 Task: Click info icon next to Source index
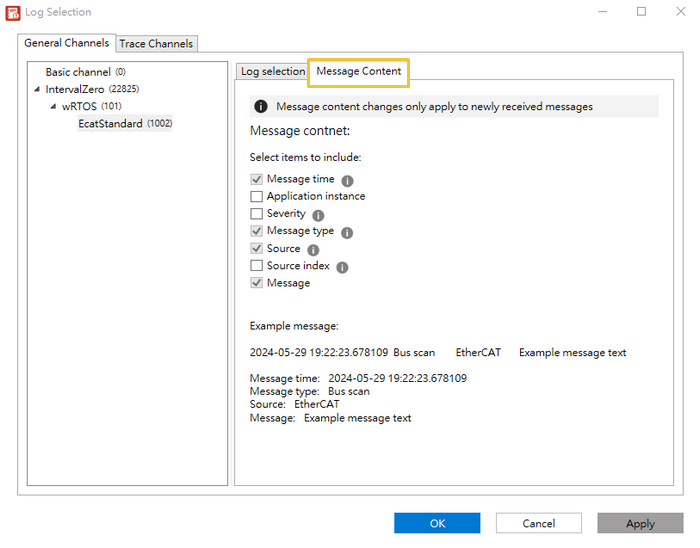coord(342,268)
